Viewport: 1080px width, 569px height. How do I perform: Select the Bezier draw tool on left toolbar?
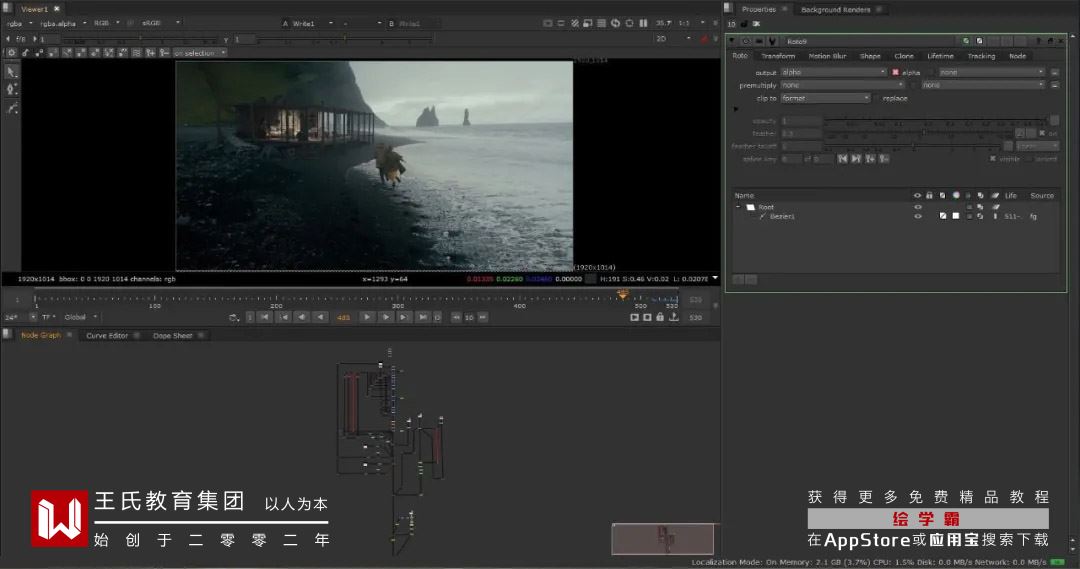[12, 90]
